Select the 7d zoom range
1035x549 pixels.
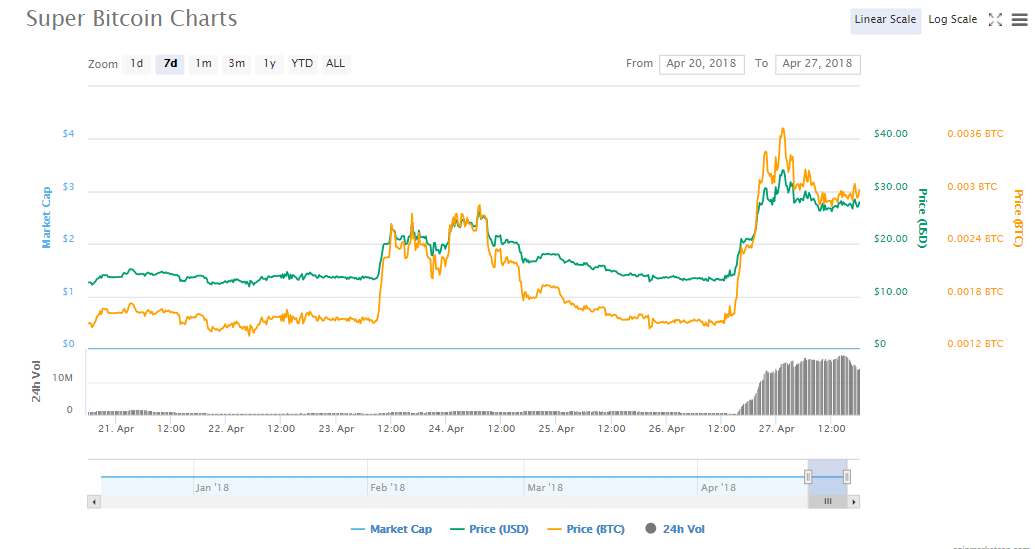170,64
